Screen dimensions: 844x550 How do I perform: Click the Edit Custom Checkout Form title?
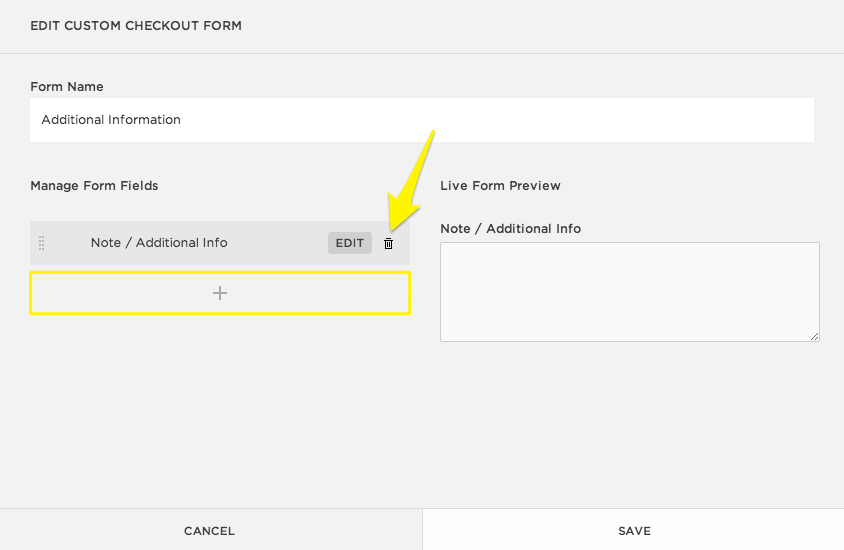click(136, 25)
